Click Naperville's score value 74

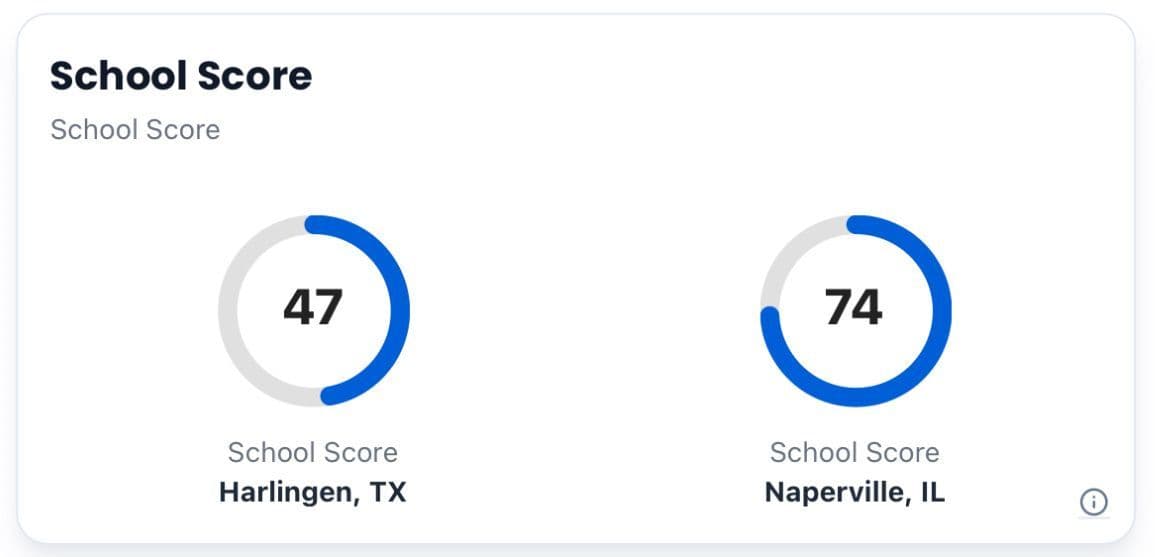(x=854, y=308)
